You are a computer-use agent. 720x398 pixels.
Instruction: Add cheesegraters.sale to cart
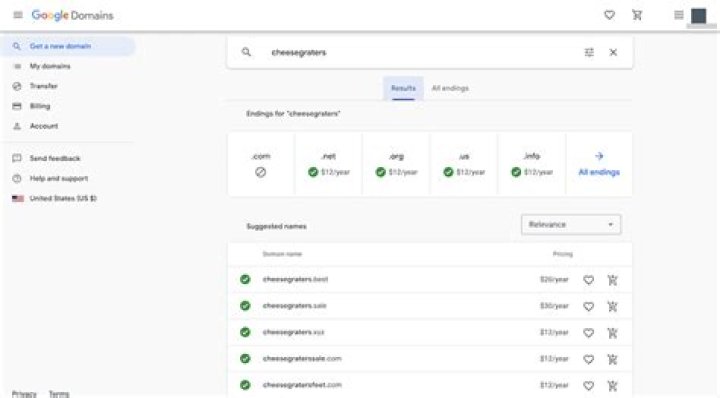point(613,306)
